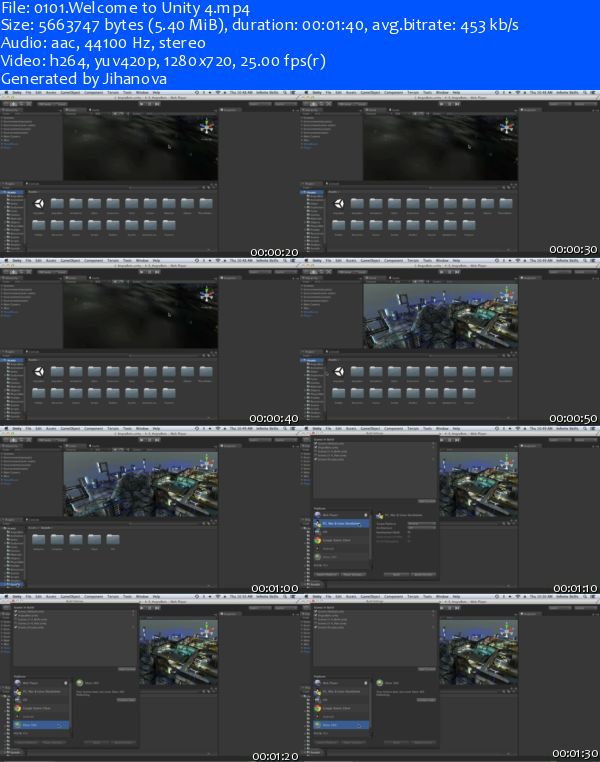This screenshot has width=600, height=762.
Task: Open the Window menu in the 00:00:20 frame
Action: [x=142, y=93]
